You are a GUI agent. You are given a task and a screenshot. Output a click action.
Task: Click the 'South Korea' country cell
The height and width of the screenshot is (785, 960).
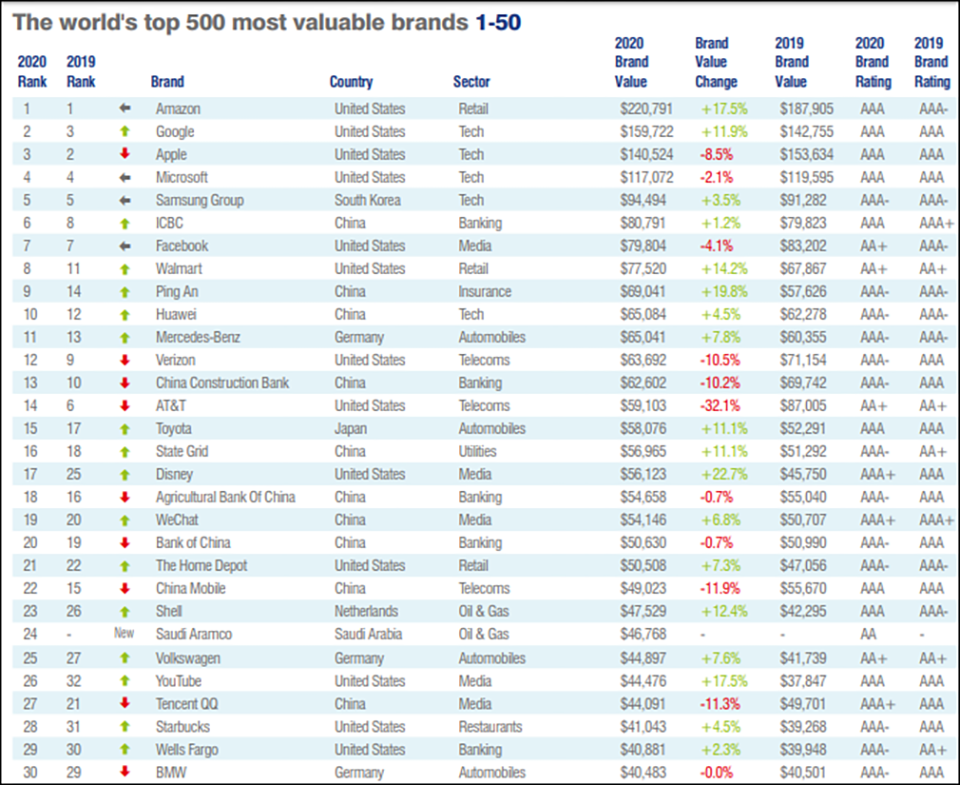[x=367, y=200]
